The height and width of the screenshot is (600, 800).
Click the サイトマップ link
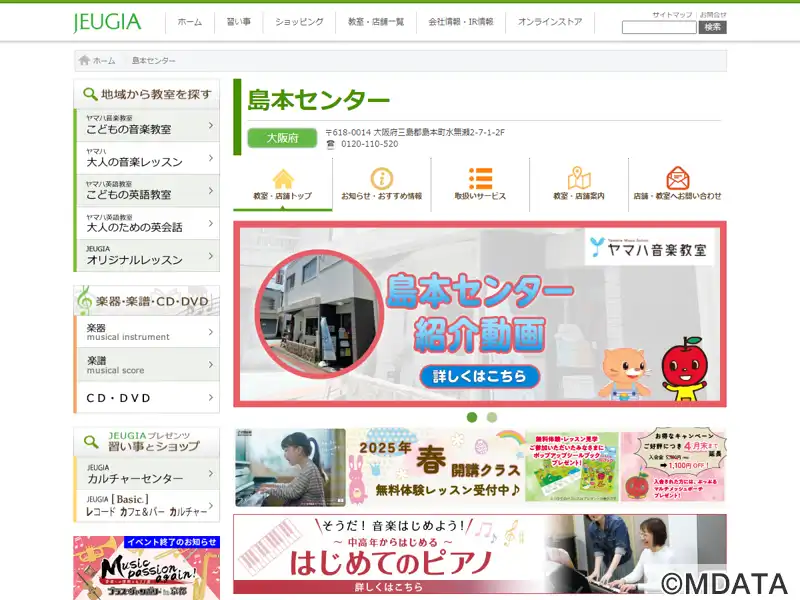[x=672, y=15]
